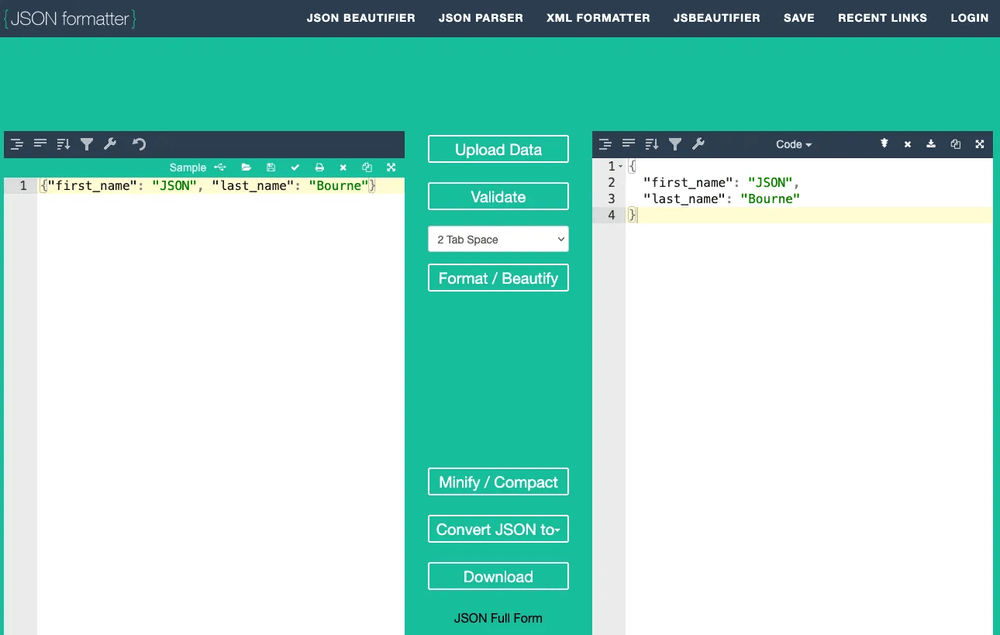Download output using the download arrow icon
The image size is (1000, 635).
931,144
